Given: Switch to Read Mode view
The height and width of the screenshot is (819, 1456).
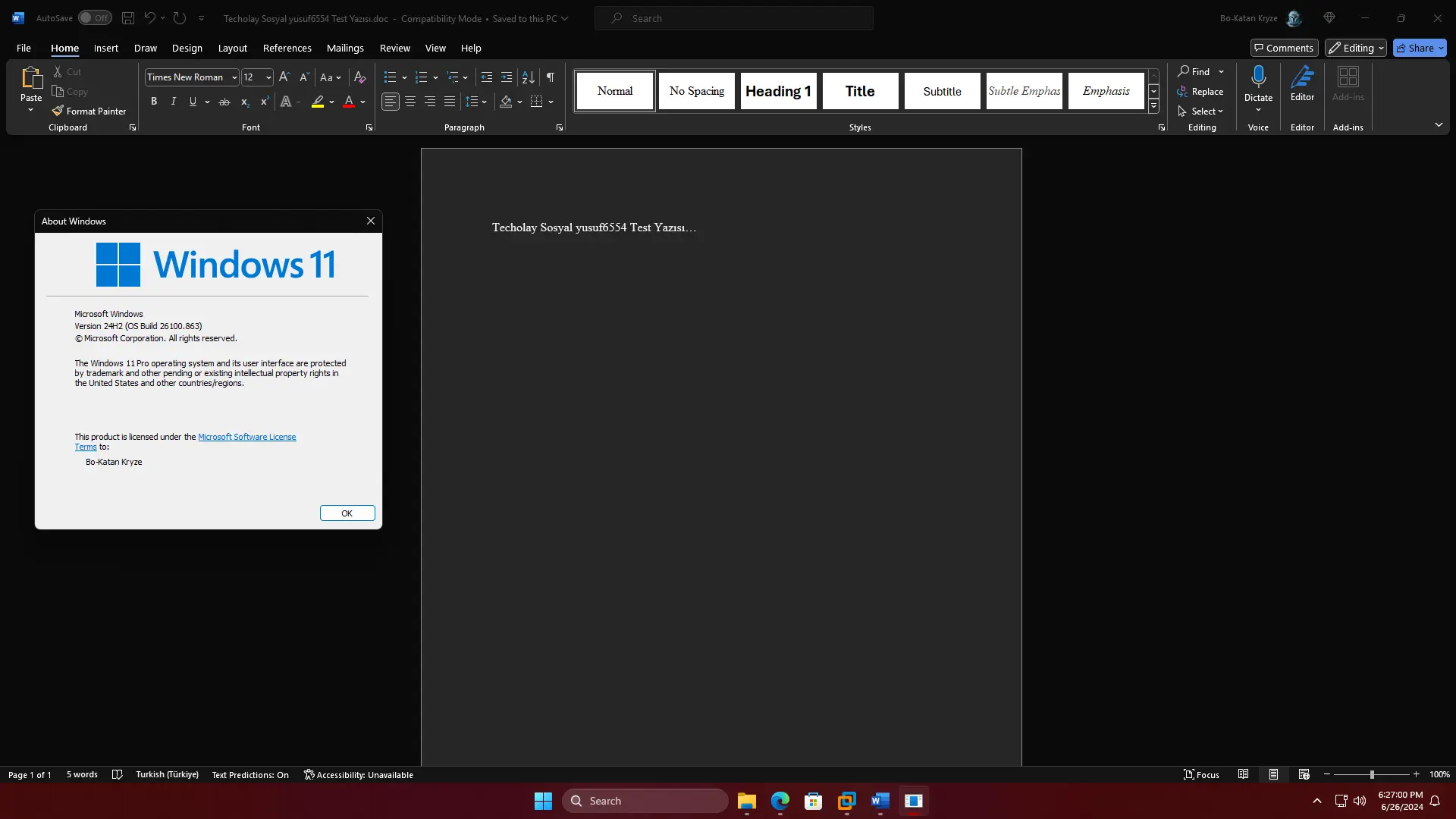Looking at the screenshot, I should point(1243,775).
